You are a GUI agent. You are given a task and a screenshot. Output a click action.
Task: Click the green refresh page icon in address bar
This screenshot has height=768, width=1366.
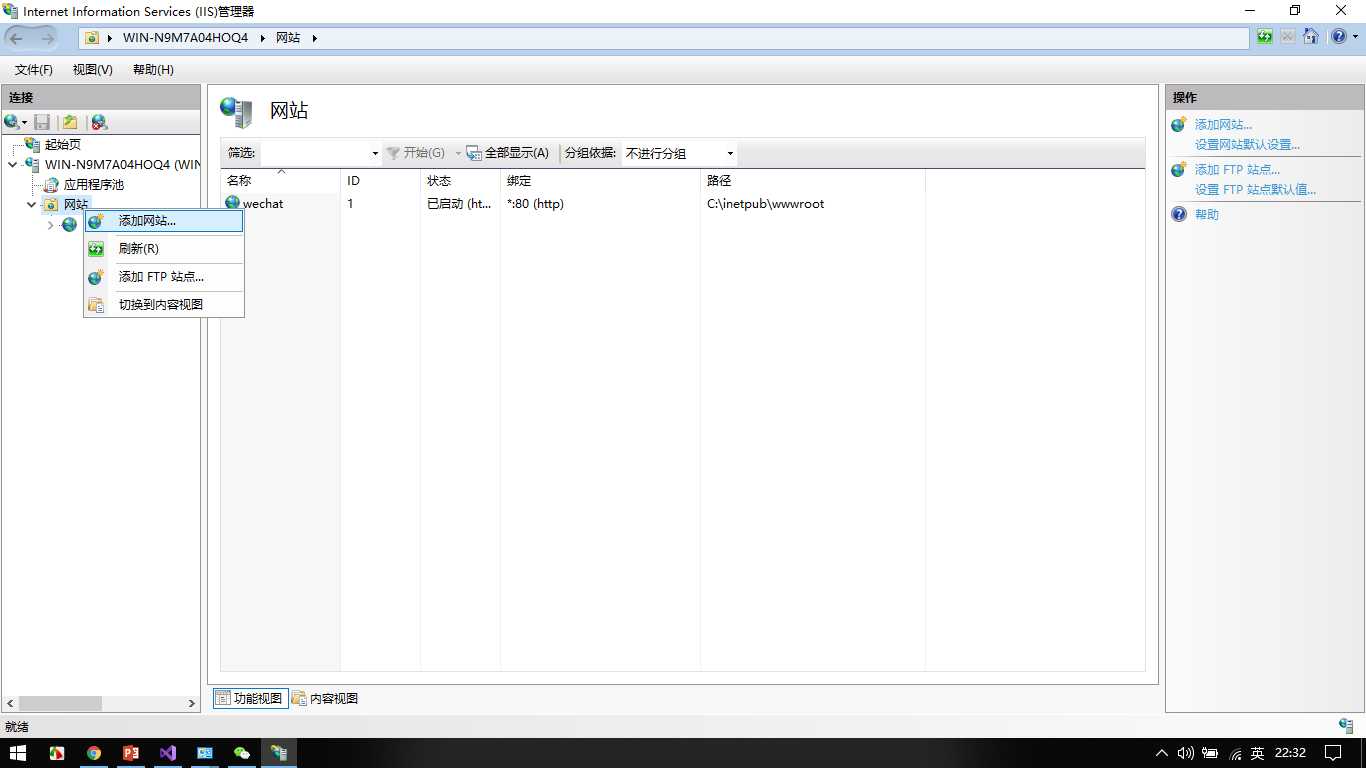coord(1265,37)
